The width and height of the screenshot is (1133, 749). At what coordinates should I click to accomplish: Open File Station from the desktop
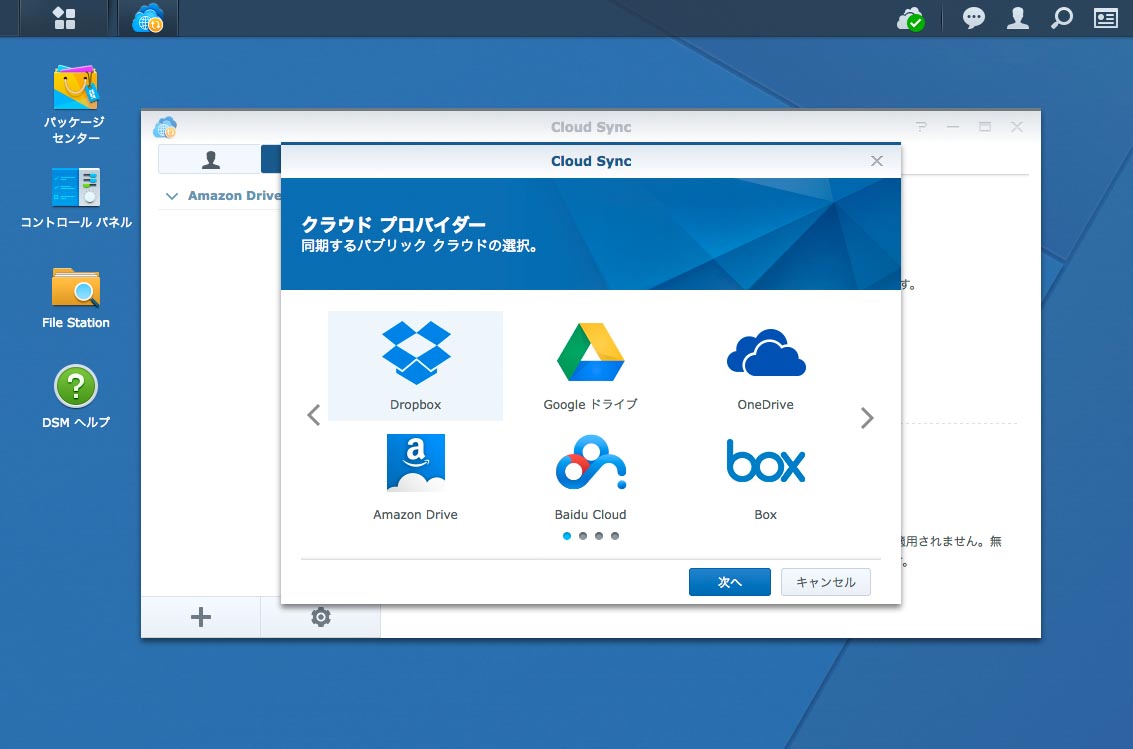click(x=74, y=295)
